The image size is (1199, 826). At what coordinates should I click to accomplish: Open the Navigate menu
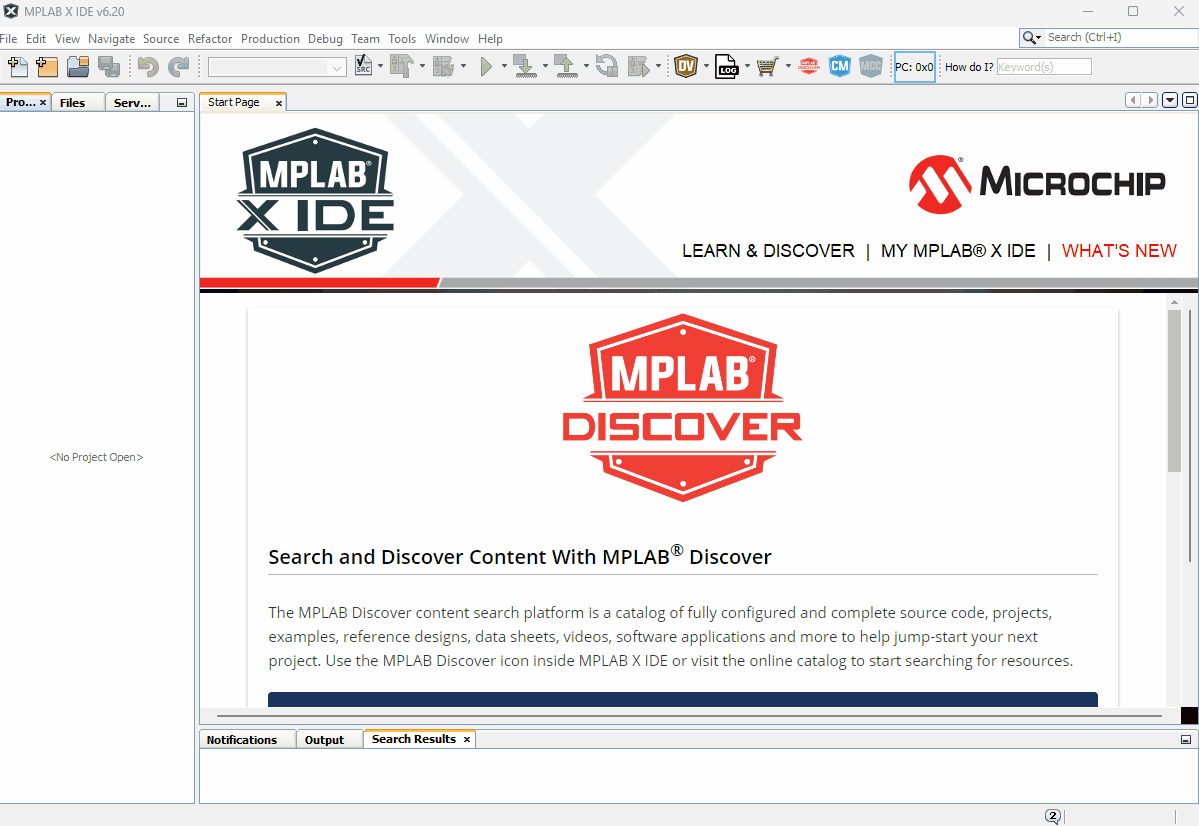coord(112,38)
